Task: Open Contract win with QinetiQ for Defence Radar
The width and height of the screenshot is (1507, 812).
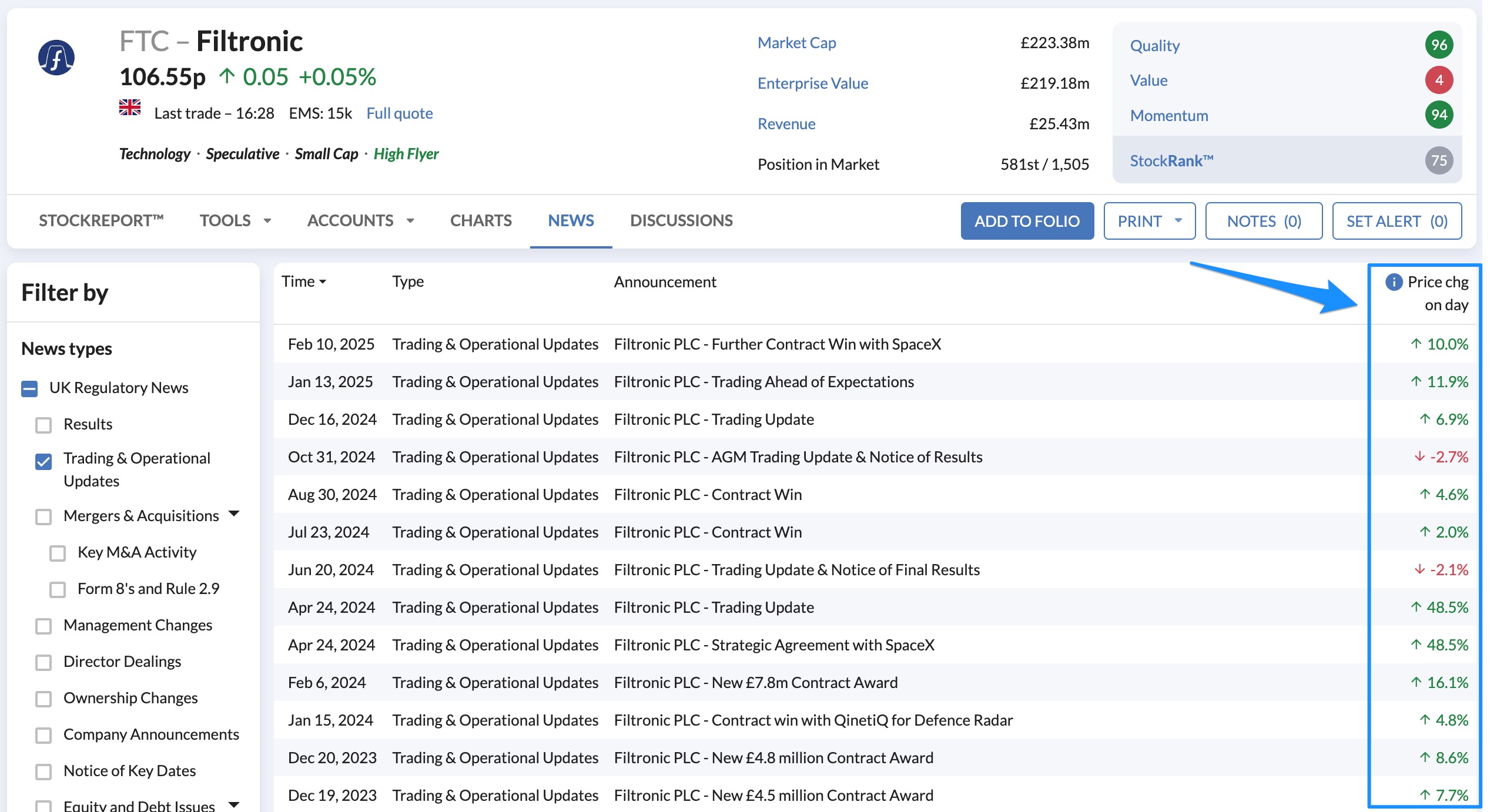Action: point(813,720)
